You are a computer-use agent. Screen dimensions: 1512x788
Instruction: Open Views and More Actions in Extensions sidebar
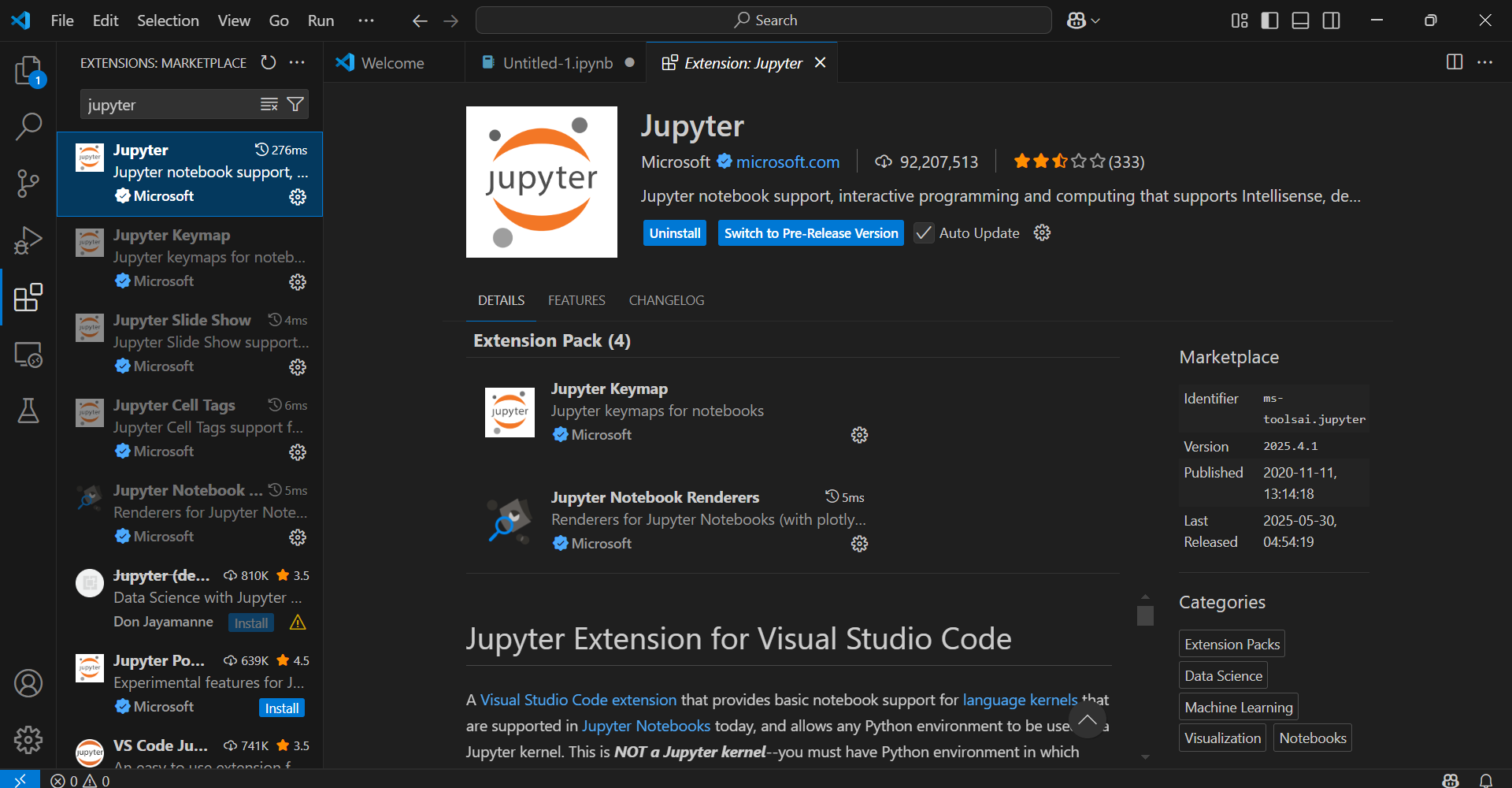click(297, 62)
